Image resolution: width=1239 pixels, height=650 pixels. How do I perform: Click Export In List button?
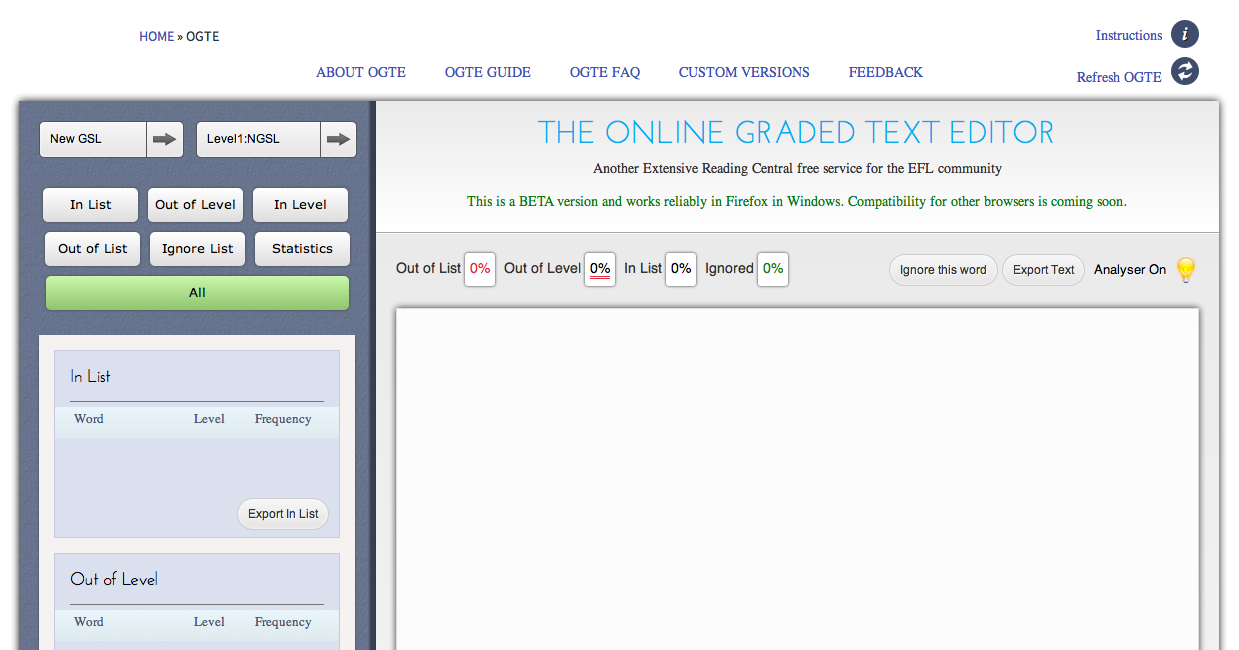click(x=283, y=514)
